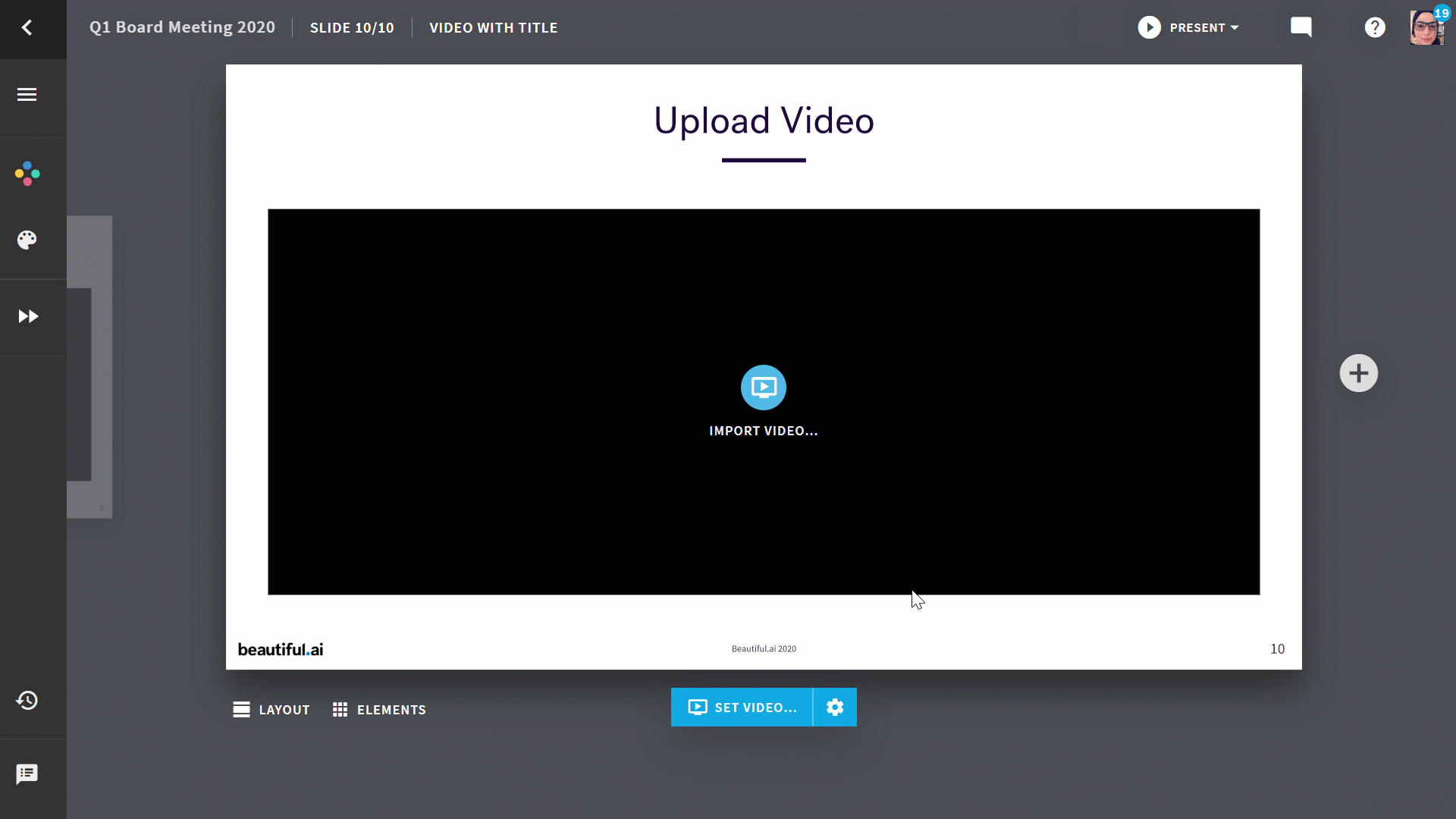Open the theme palette panel
The image size is (1456, 819).
click(27, 240)
